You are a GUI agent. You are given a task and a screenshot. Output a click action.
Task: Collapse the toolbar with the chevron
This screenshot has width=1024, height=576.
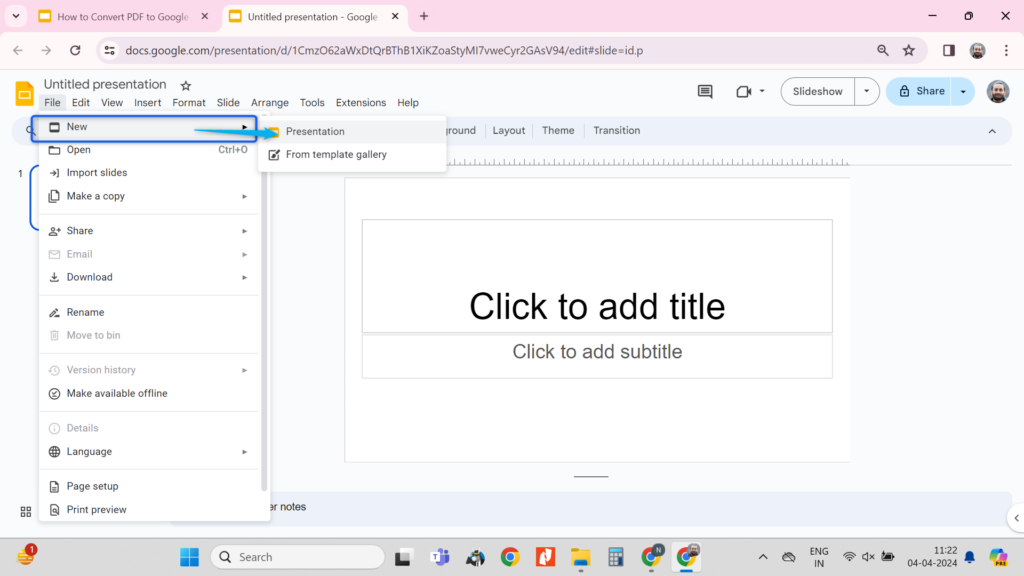click(991, 130)
